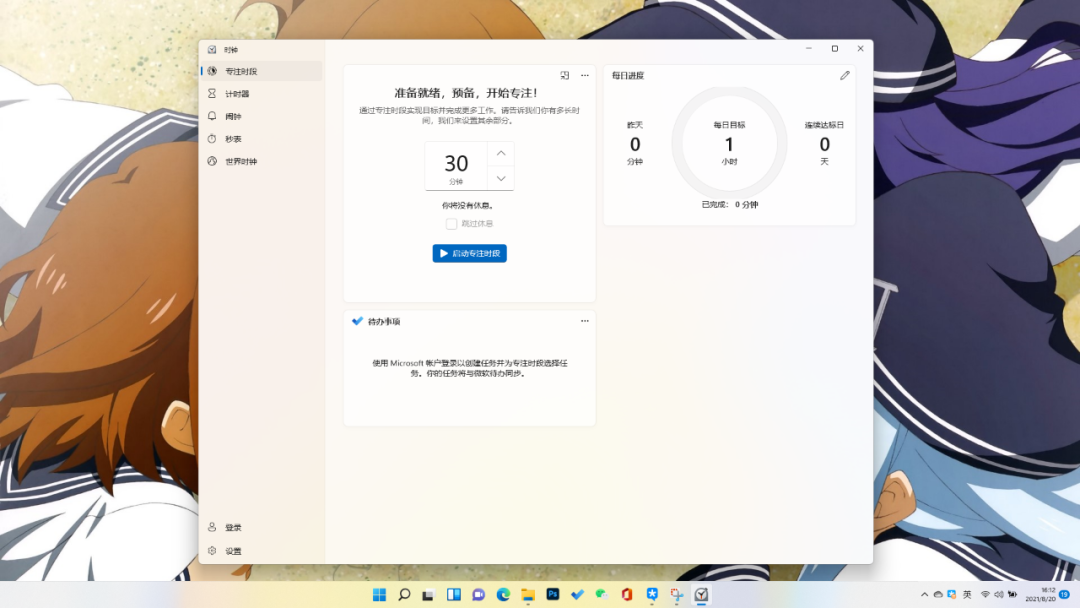Open Office from taskbar
This screenshot has width=1080, height=608.
click(x=627, y=594)
